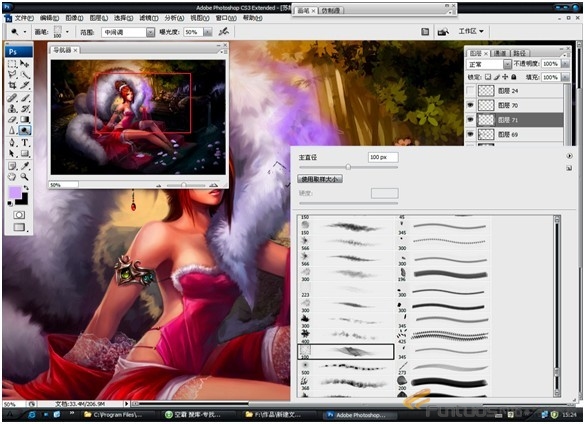Screen dimensions: 585x424
Task: Select the Move tool
Action: click(25, 63)
